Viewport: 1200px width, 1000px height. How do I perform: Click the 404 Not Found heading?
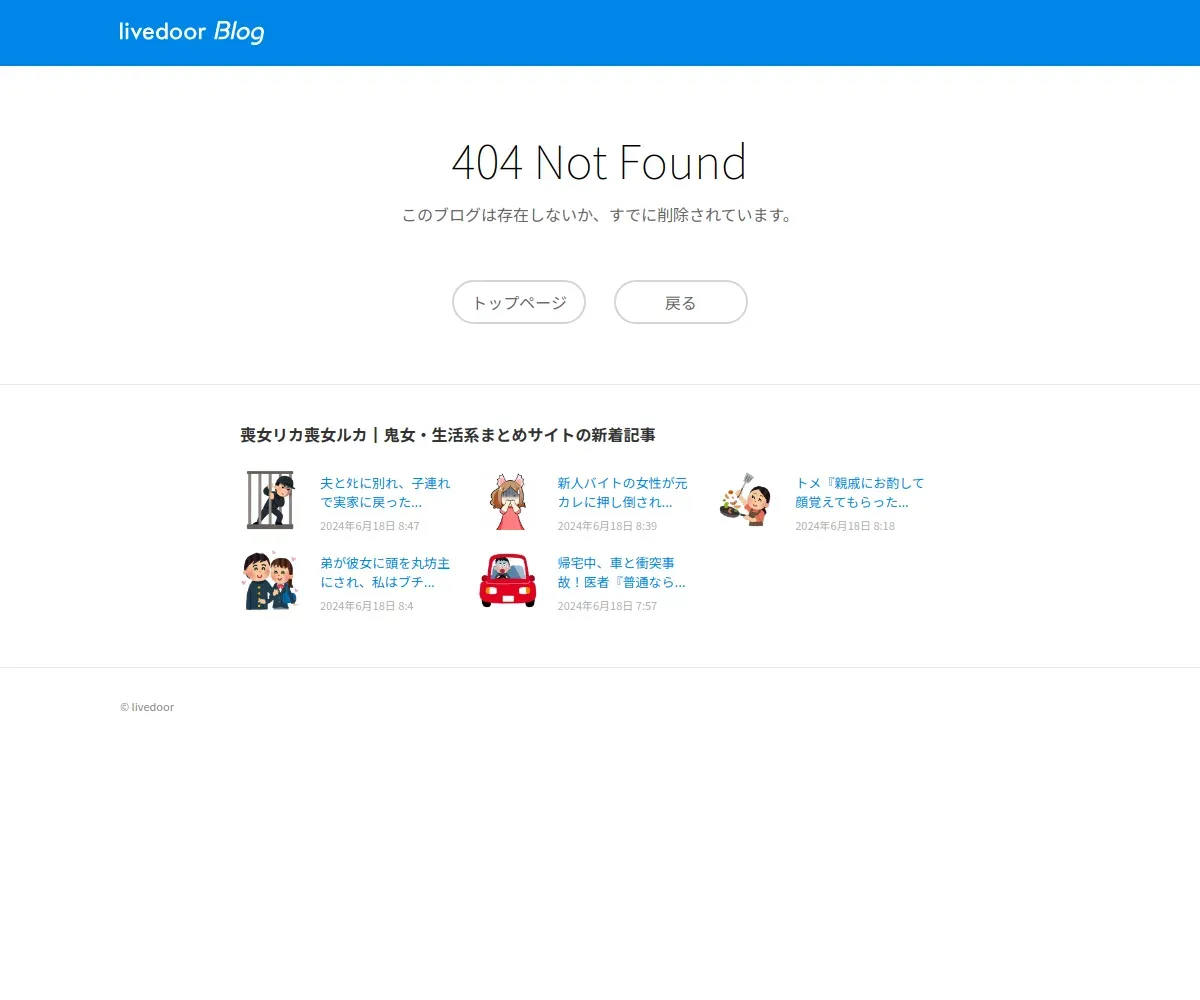tap(599, 162)
